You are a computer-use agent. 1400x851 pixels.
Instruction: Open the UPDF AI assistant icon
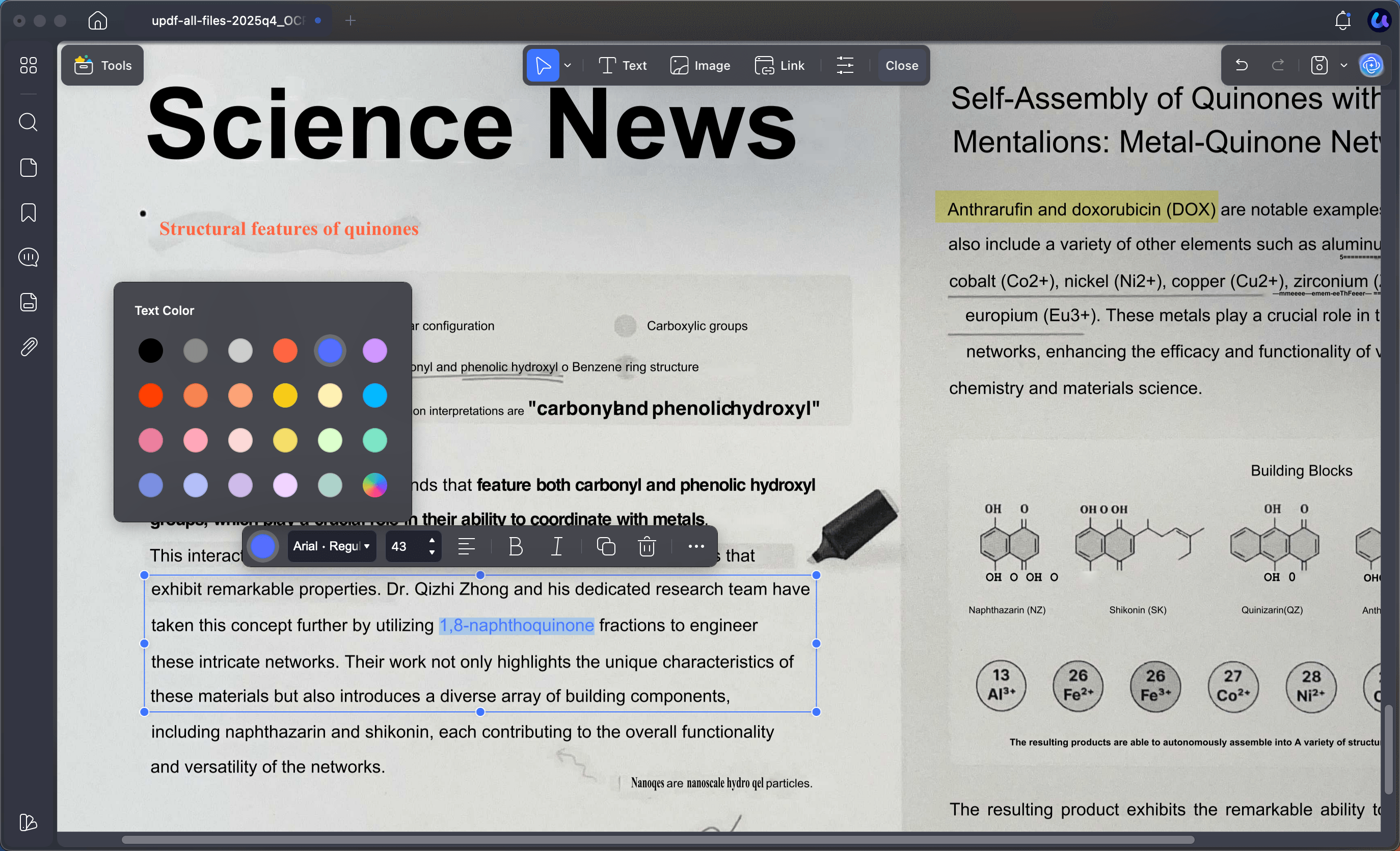[1371, 65]
